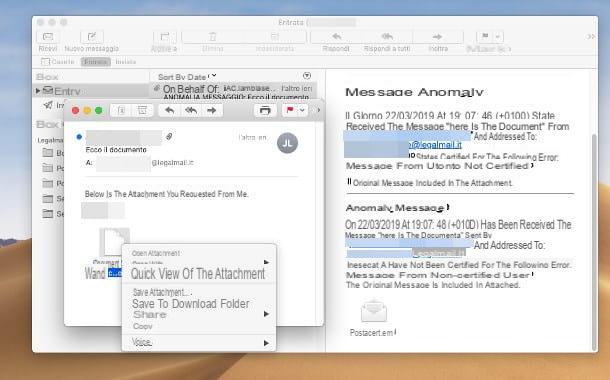This screenshot has width=610, height=380.
Task: Click the archive box icon in popup toolbar
Action: (x=142, y=110)
